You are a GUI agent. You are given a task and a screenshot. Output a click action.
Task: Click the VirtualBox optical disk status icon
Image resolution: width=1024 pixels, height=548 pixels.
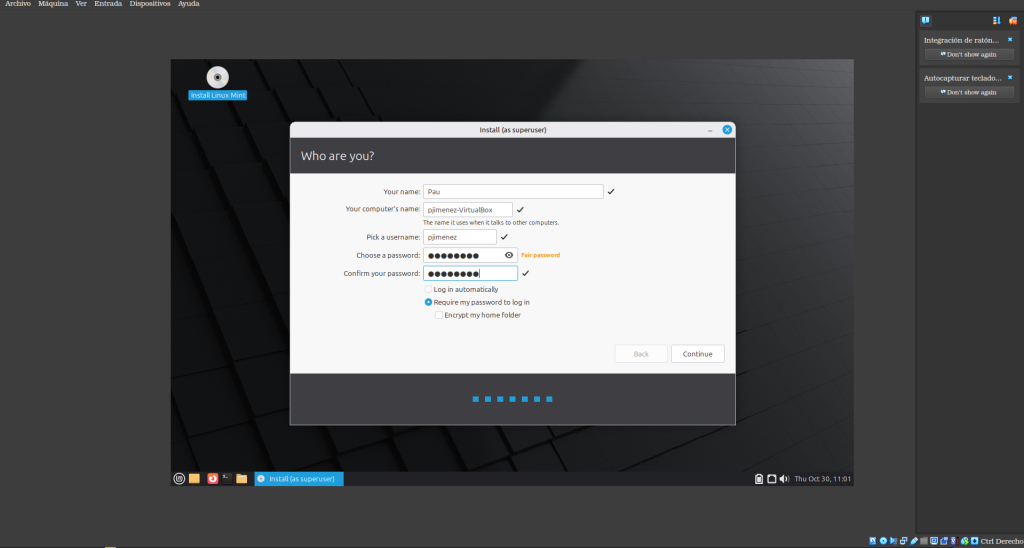click(884, 541)
